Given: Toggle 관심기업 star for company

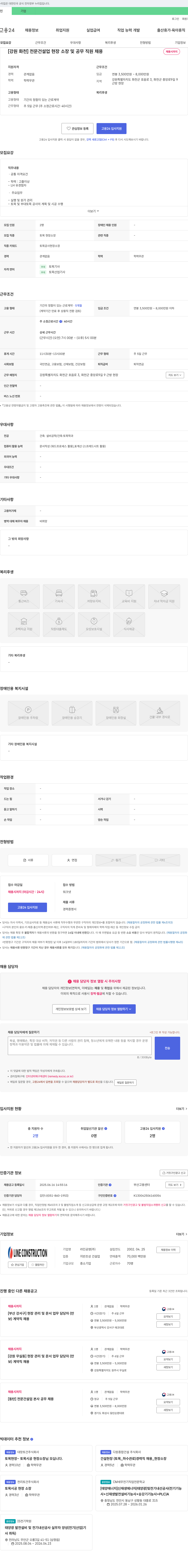Looking at the screenshot, I should click(18, 1265).
